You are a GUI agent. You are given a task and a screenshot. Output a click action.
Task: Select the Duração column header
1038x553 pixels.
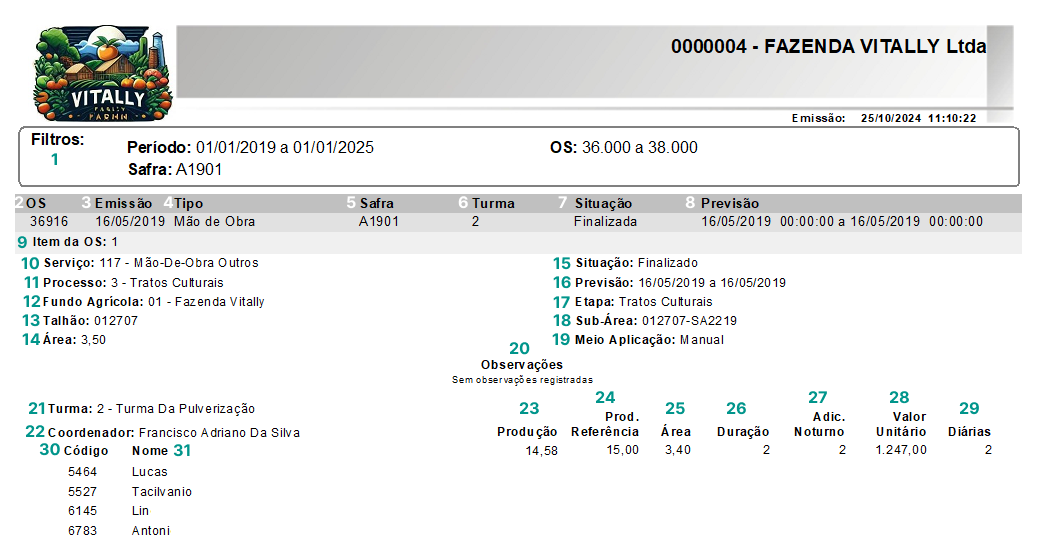click(x=743, y=432)
